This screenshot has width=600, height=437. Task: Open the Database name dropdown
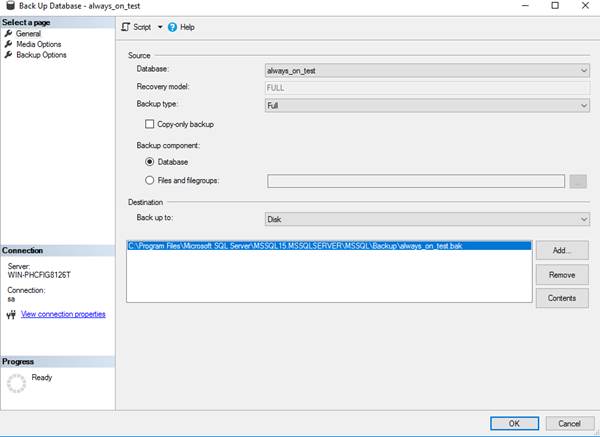coord(583,71)
